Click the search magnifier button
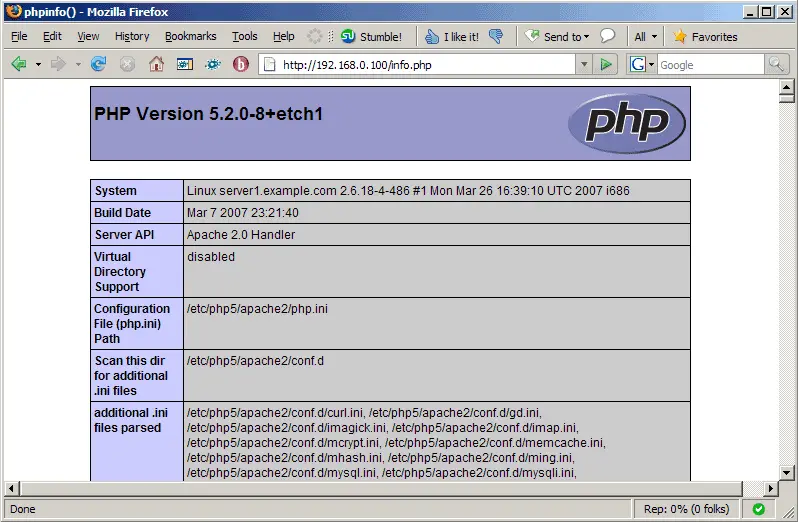 [776, 65]
